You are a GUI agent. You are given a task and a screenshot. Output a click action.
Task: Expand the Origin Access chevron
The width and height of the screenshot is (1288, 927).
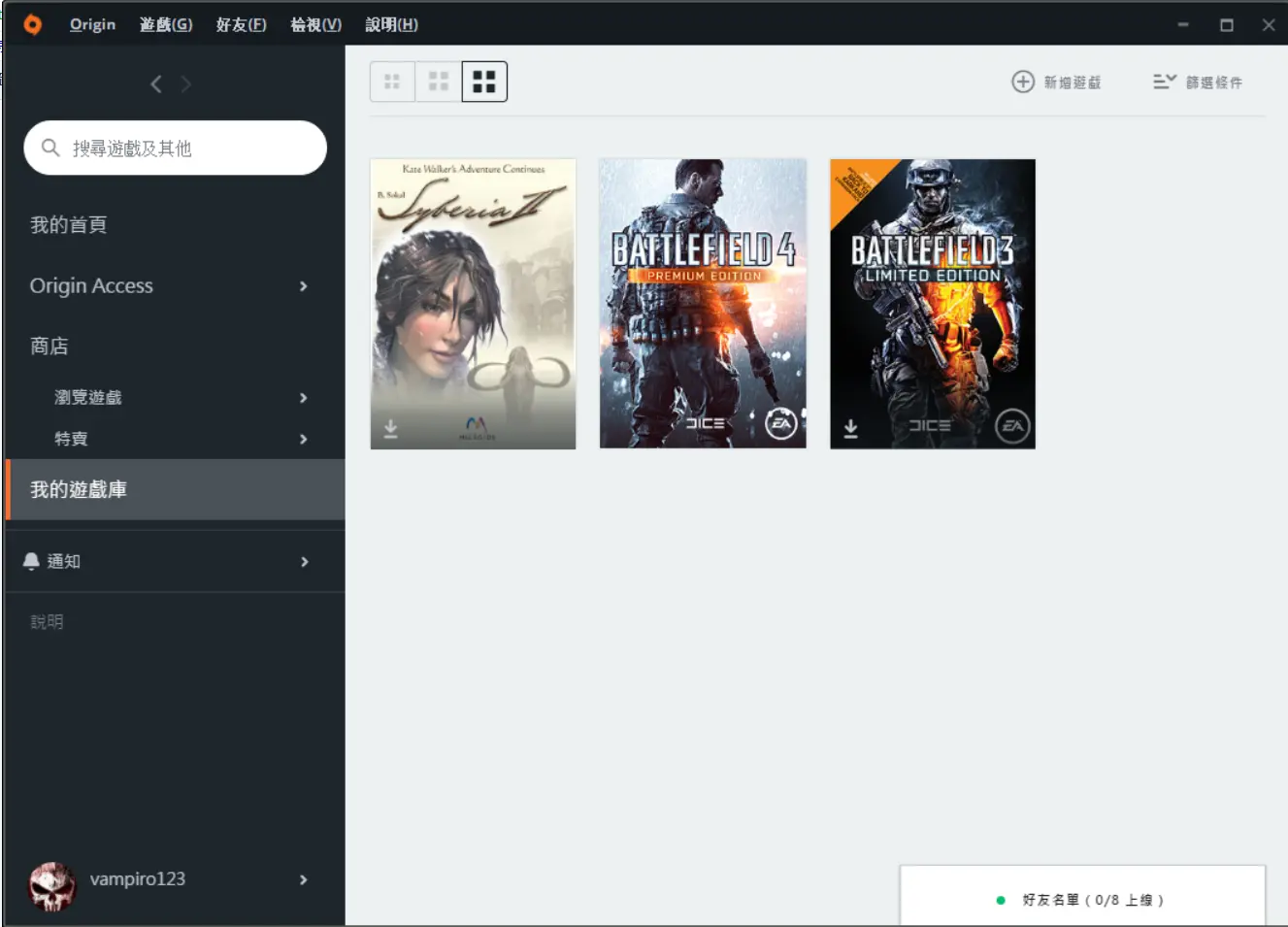tap(304, 286)
